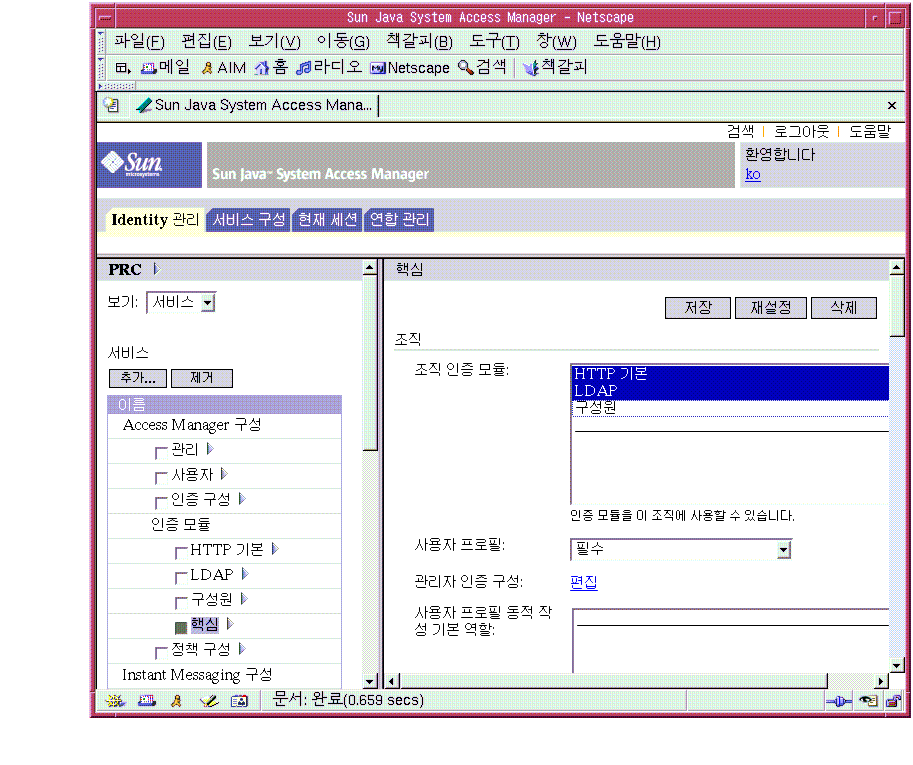This screenshot has width=913, height=765.
Task: Open properties arrow for LDAP service
Action: (x=245, y=574)
